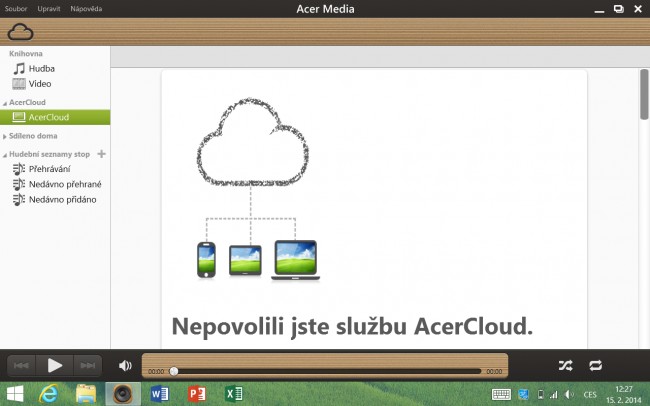Open the Nápověda menu
The height and width of the screenshot is (406, 650).
86,8
